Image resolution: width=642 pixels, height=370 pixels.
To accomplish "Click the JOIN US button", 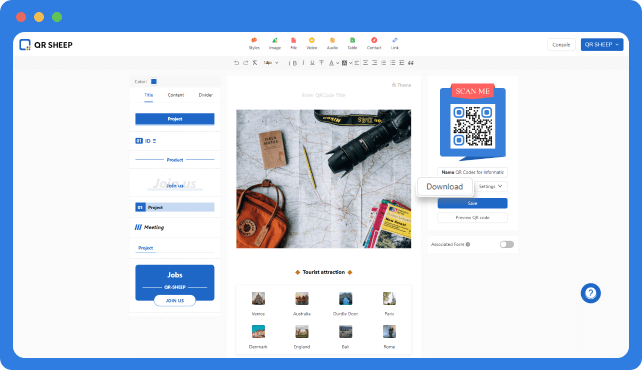I will point(175,300).
